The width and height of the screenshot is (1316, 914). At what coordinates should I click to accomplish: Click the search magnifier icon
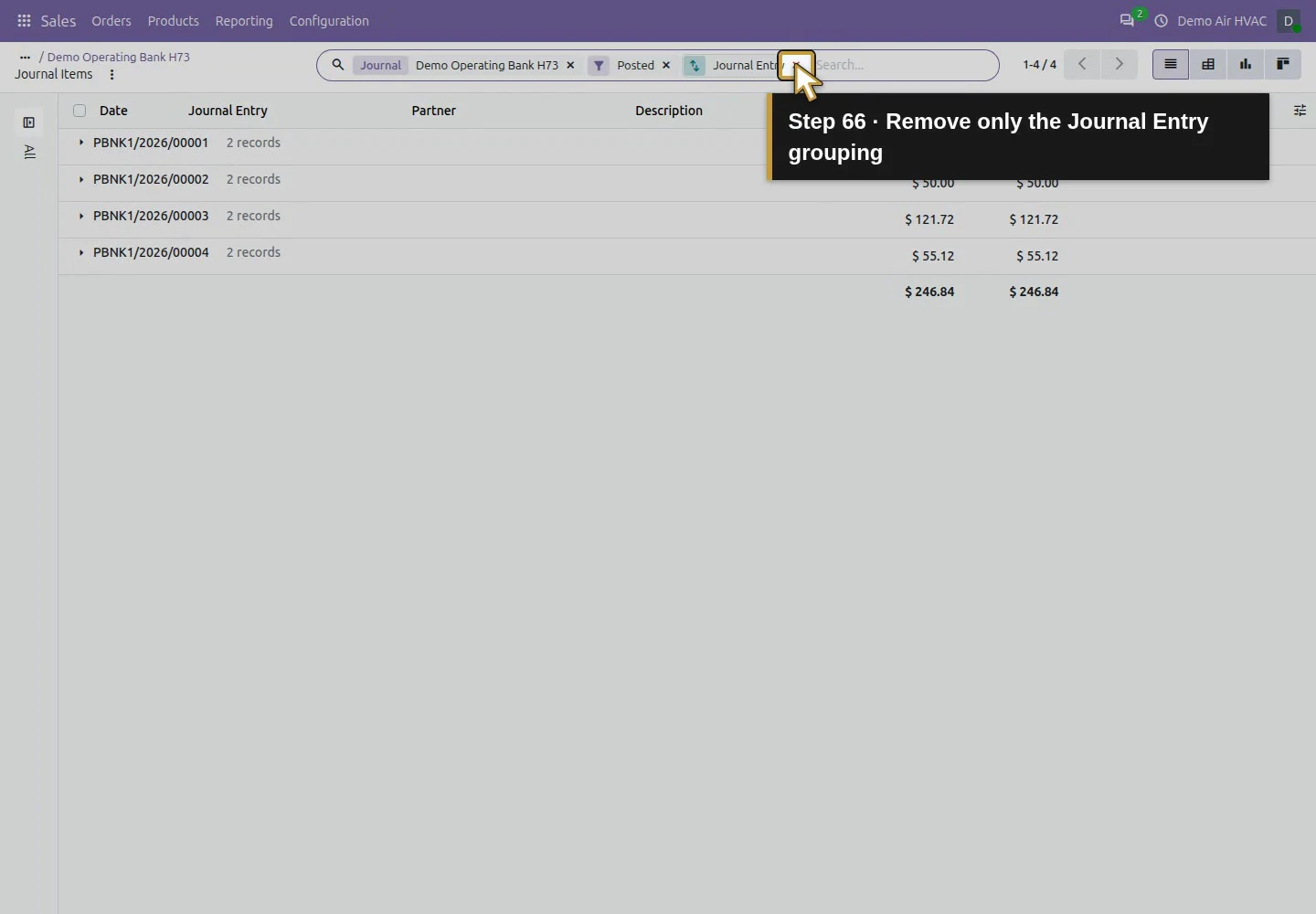pyautogui.click(x=337, y=65)
